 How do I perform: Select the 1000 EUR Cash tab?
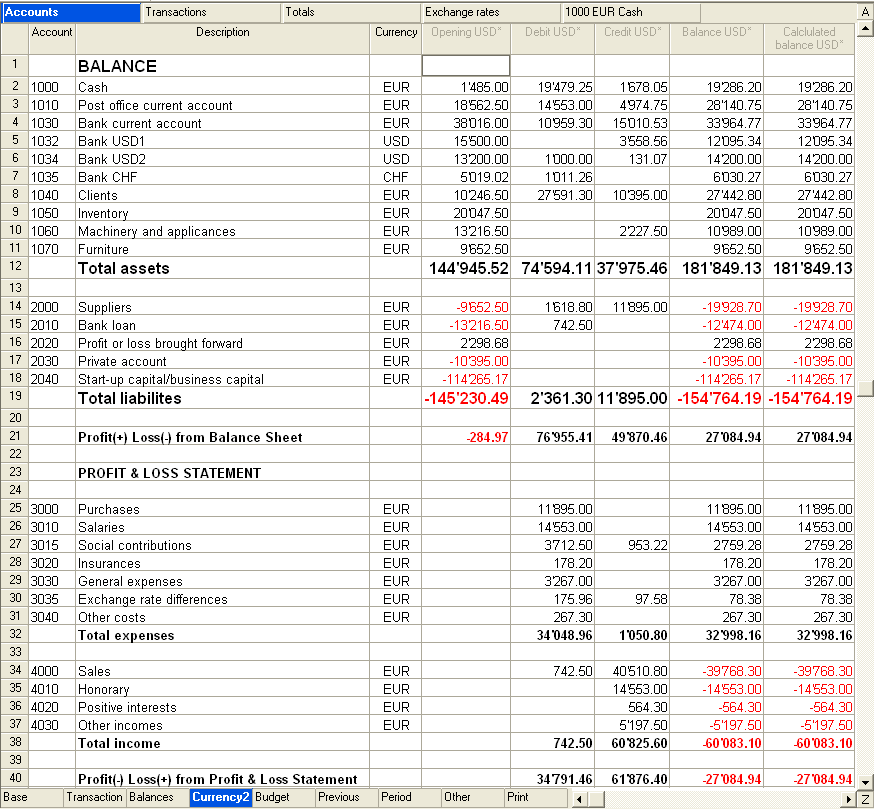tap(631, 12)
